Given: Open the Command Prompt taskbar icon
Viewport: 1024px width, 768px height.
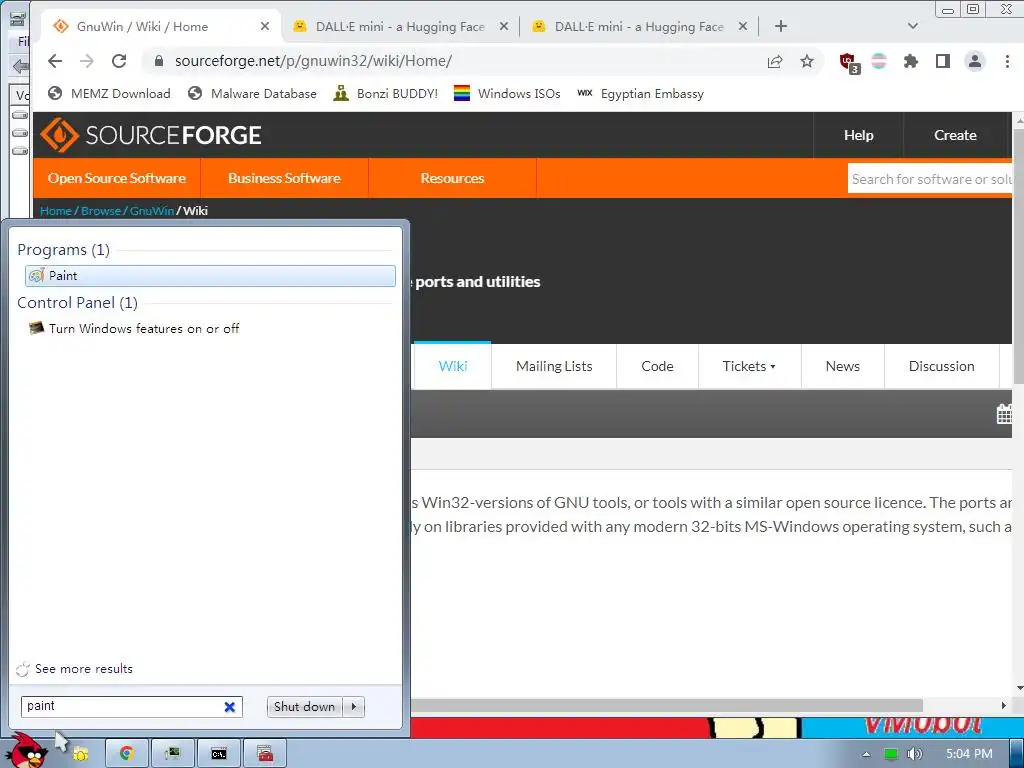Looking at the screenshot, I should [219, 754].
